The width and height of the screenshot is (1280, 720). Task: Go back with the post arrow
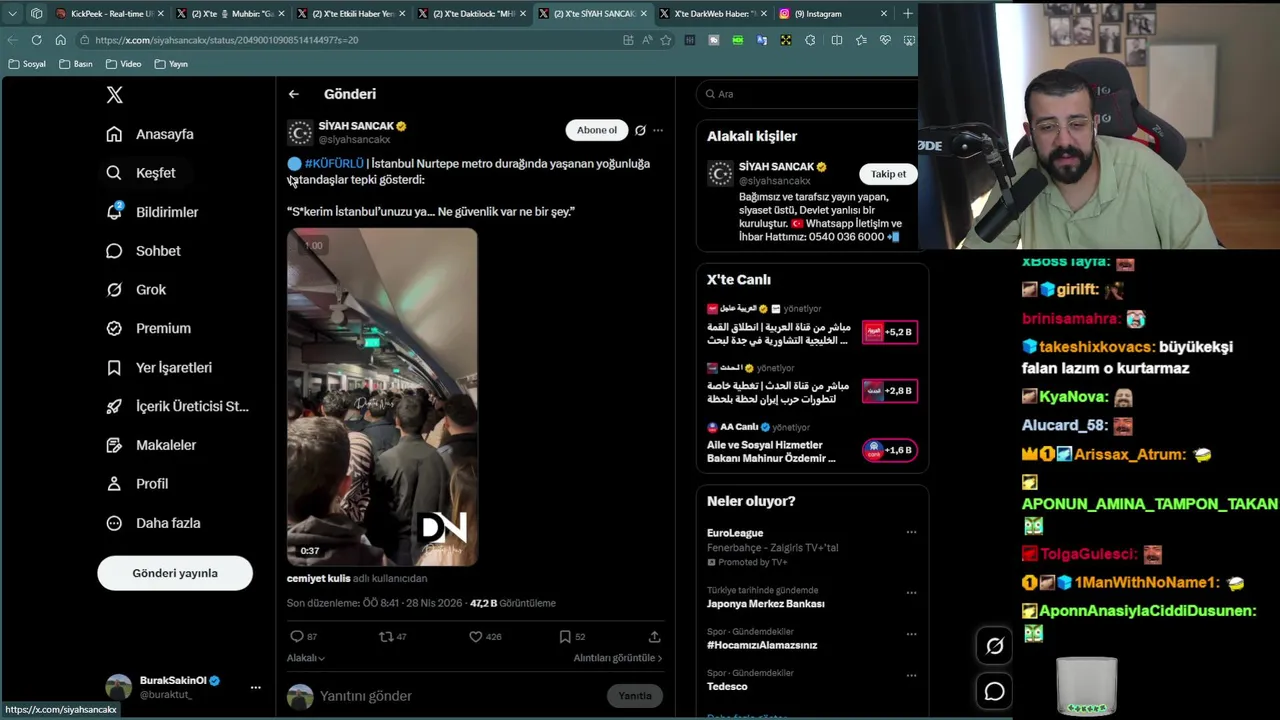tap(294, 94)
